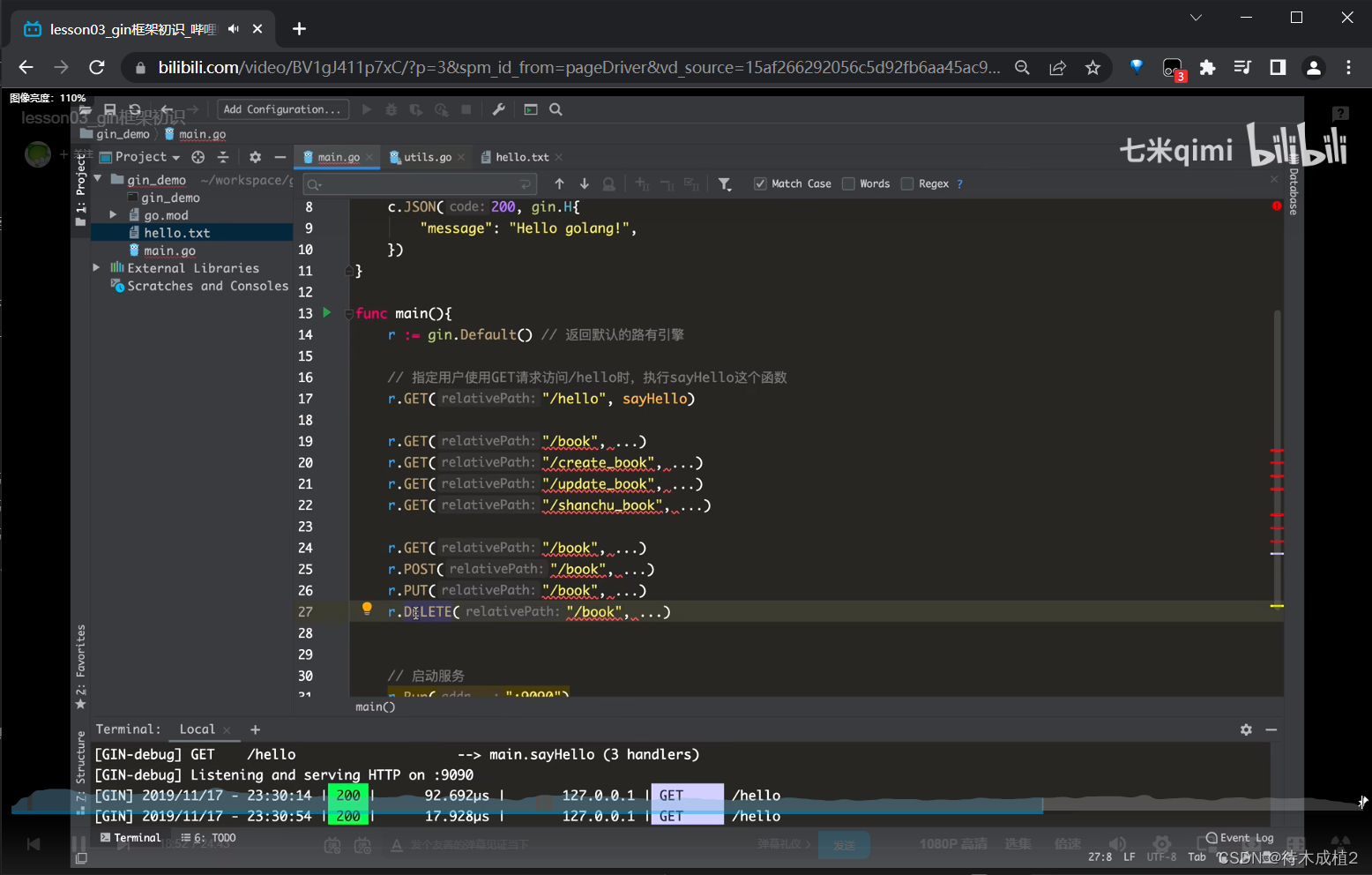Click the search magnifier in IDE toolbar
This screenshot has width=1372, height=875.
click(556, 109)
